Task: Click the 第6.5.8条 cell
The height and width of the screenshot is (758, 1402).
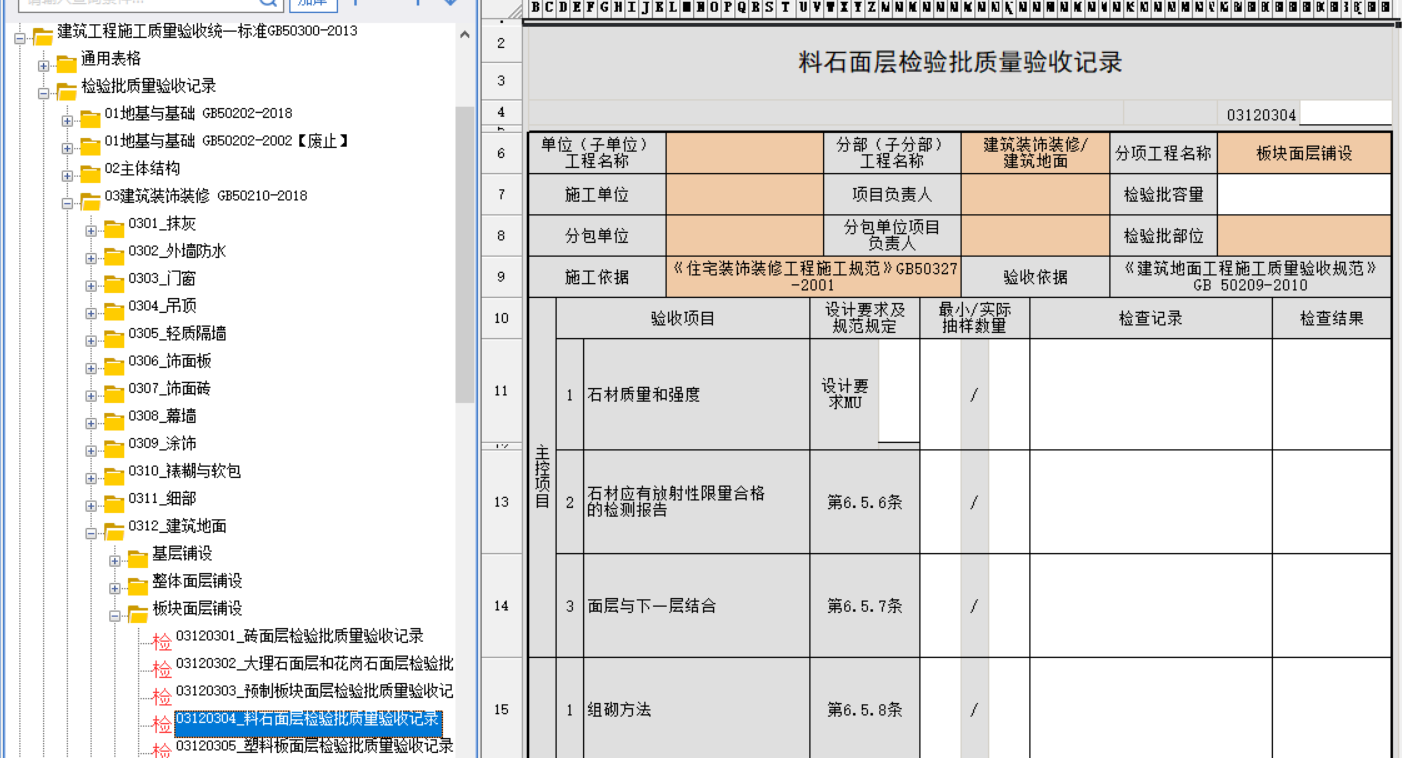Action: pos(865,710)
